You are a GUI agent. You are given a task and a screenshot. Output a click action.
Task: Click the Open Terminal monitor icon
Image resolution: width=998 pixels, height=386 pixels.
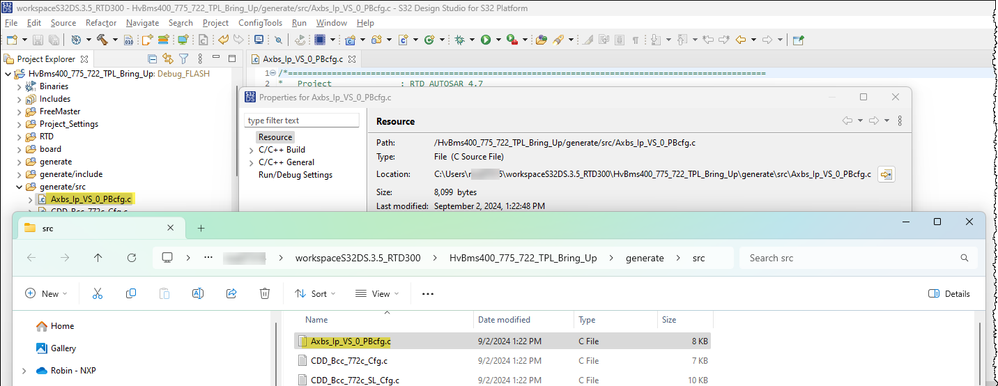(x=258, y=39)
